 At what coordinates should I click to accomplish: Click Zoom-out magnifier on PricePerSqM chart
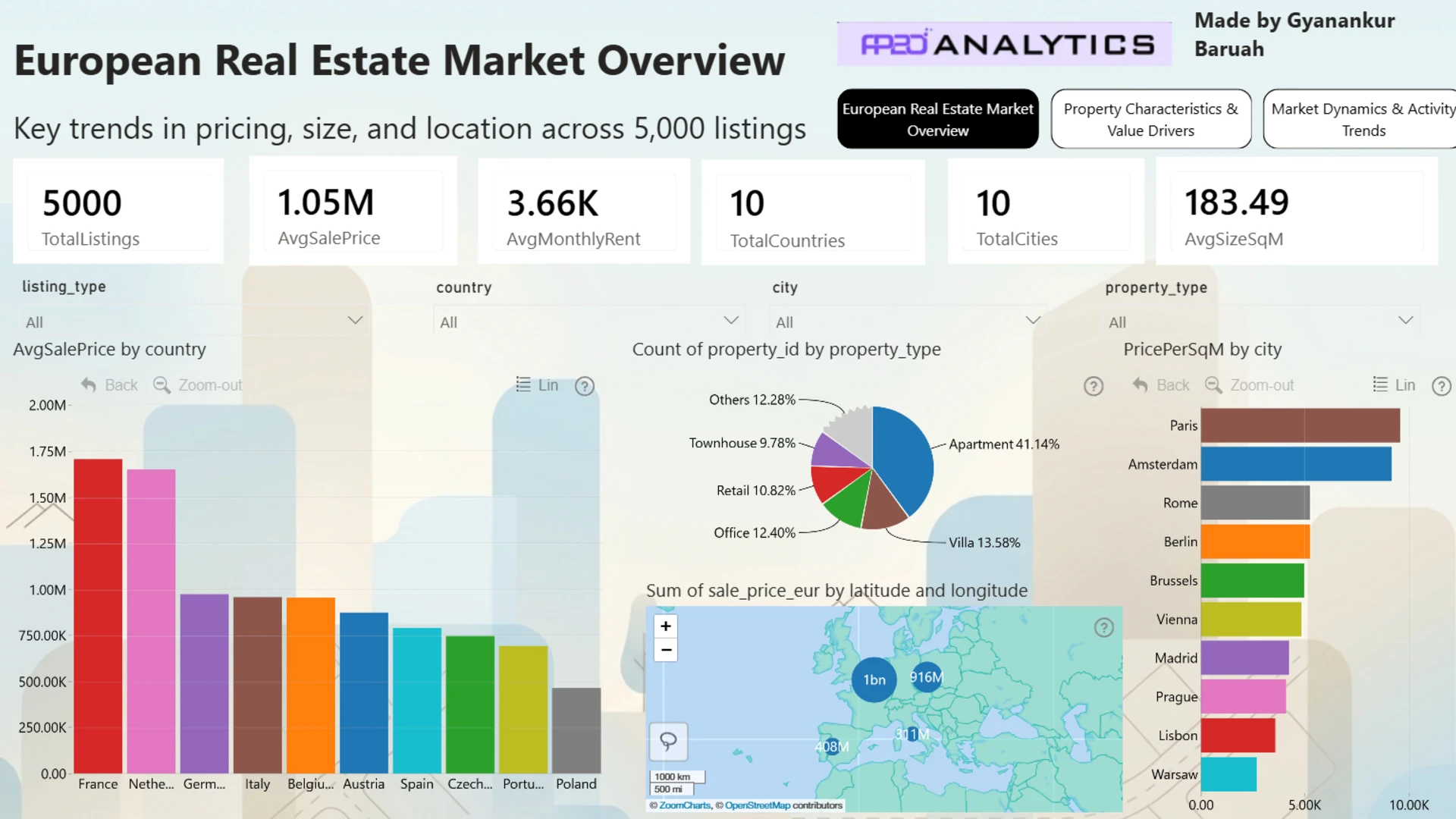click(1213, 385)
